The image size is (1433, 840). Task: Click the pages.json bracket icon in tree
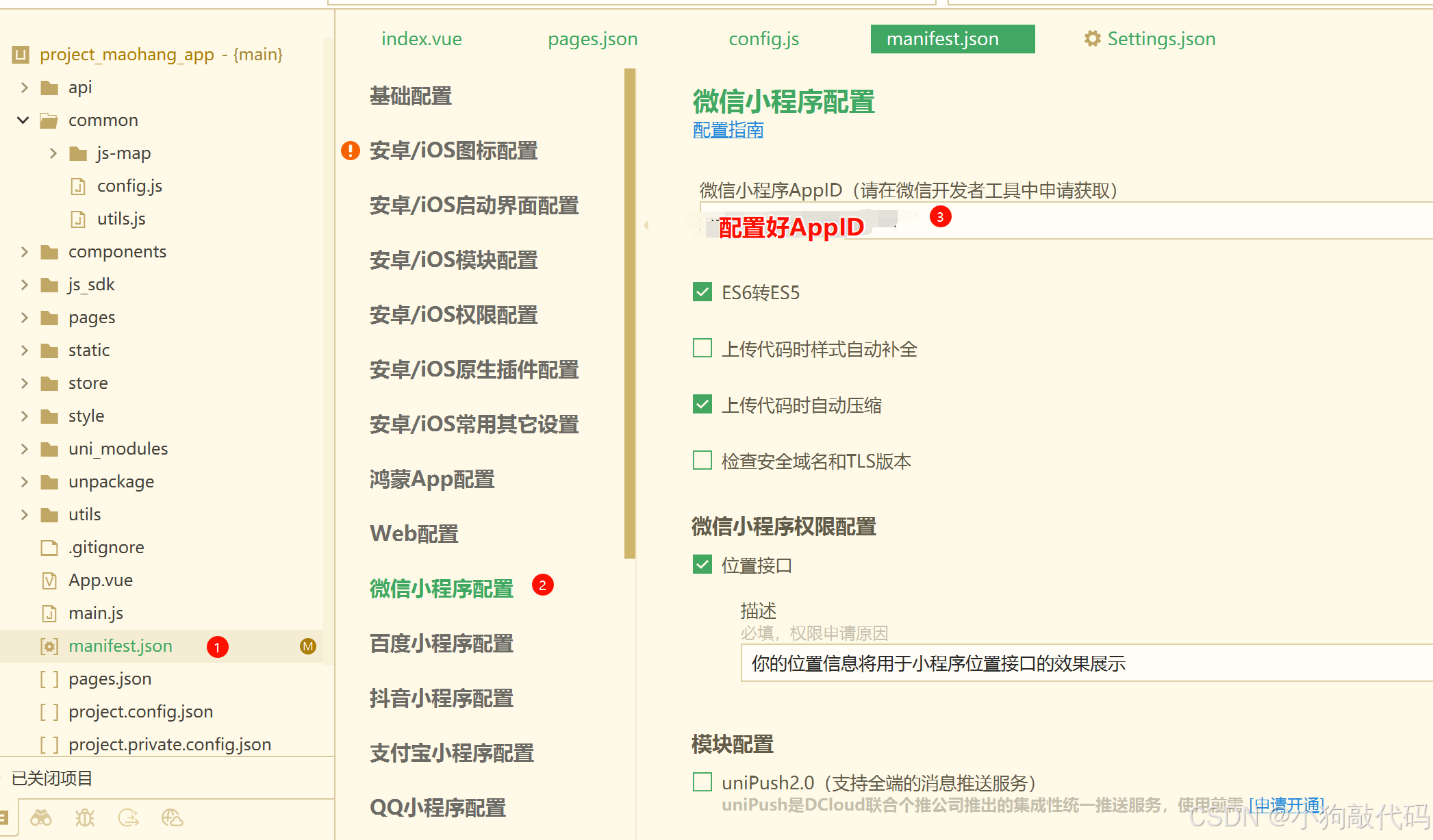point(49,679)
